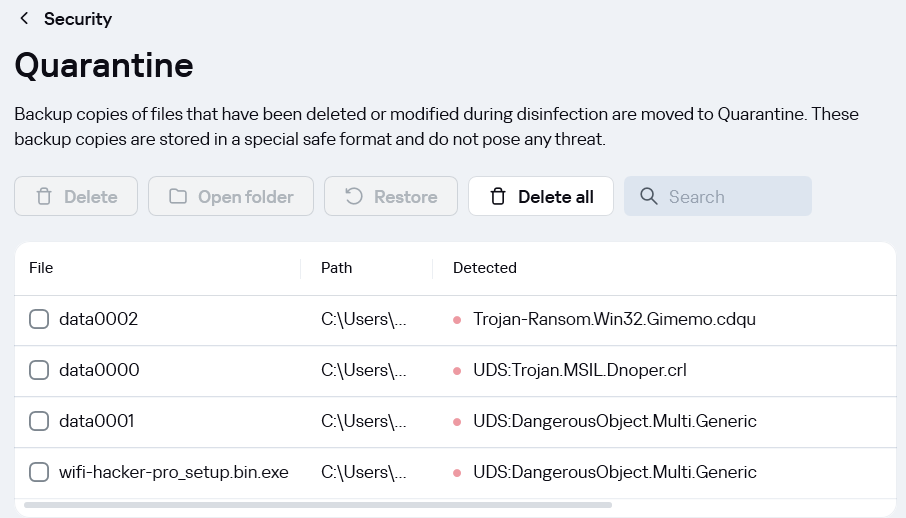Select the data0000 checkbox
Image resolution: width=906 pixels, height=518 pixels.
[x=39, y=370]
